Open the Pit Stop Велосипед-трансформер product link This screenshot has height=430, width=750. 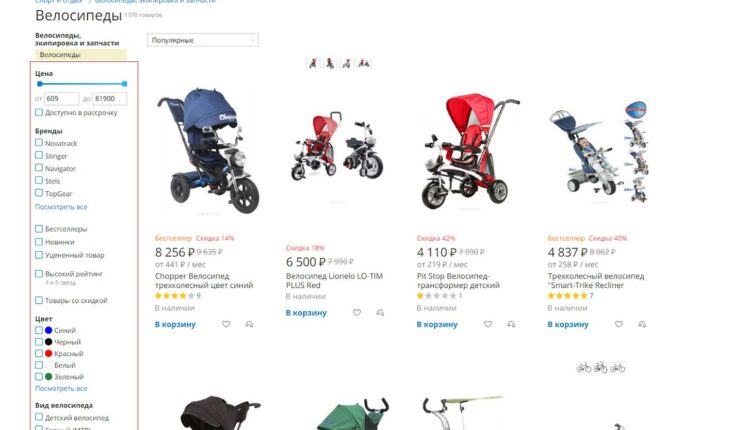click(x=458, y=281)
